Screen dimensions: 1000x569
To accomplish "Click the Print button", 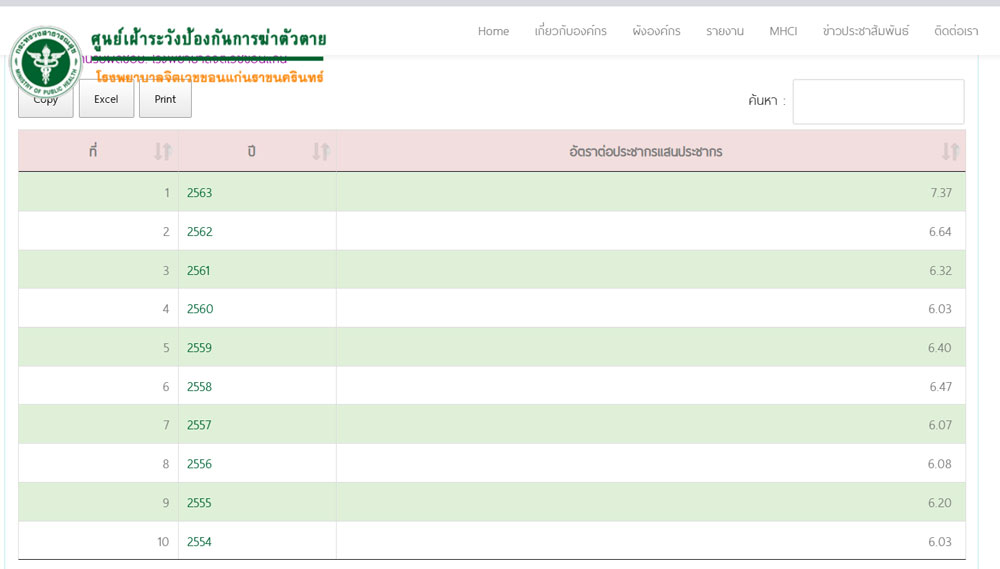I will click(165, 100).
